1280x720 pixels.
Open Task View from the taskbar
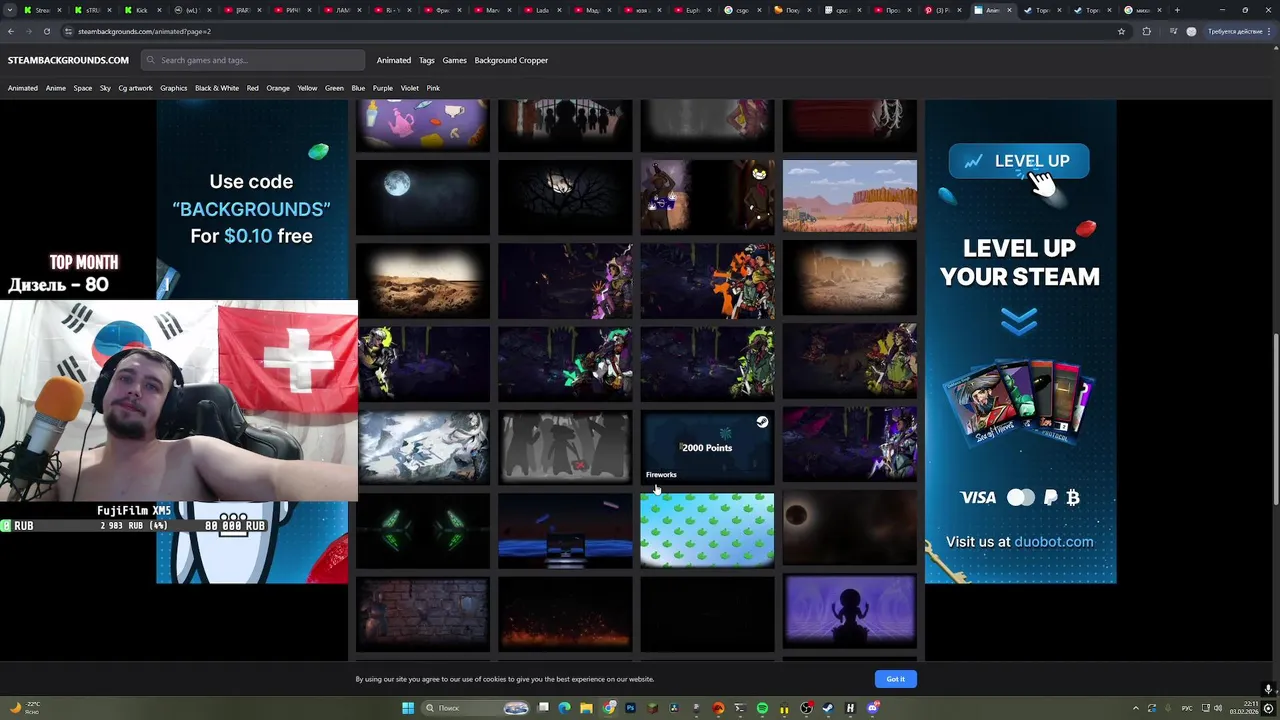pos(543,708)
